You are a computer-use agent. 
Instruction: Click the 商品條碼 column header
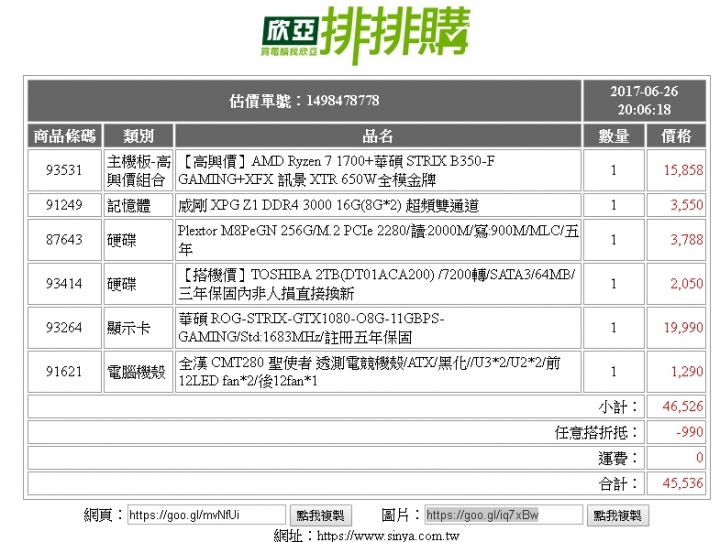[x=64, y=136]
